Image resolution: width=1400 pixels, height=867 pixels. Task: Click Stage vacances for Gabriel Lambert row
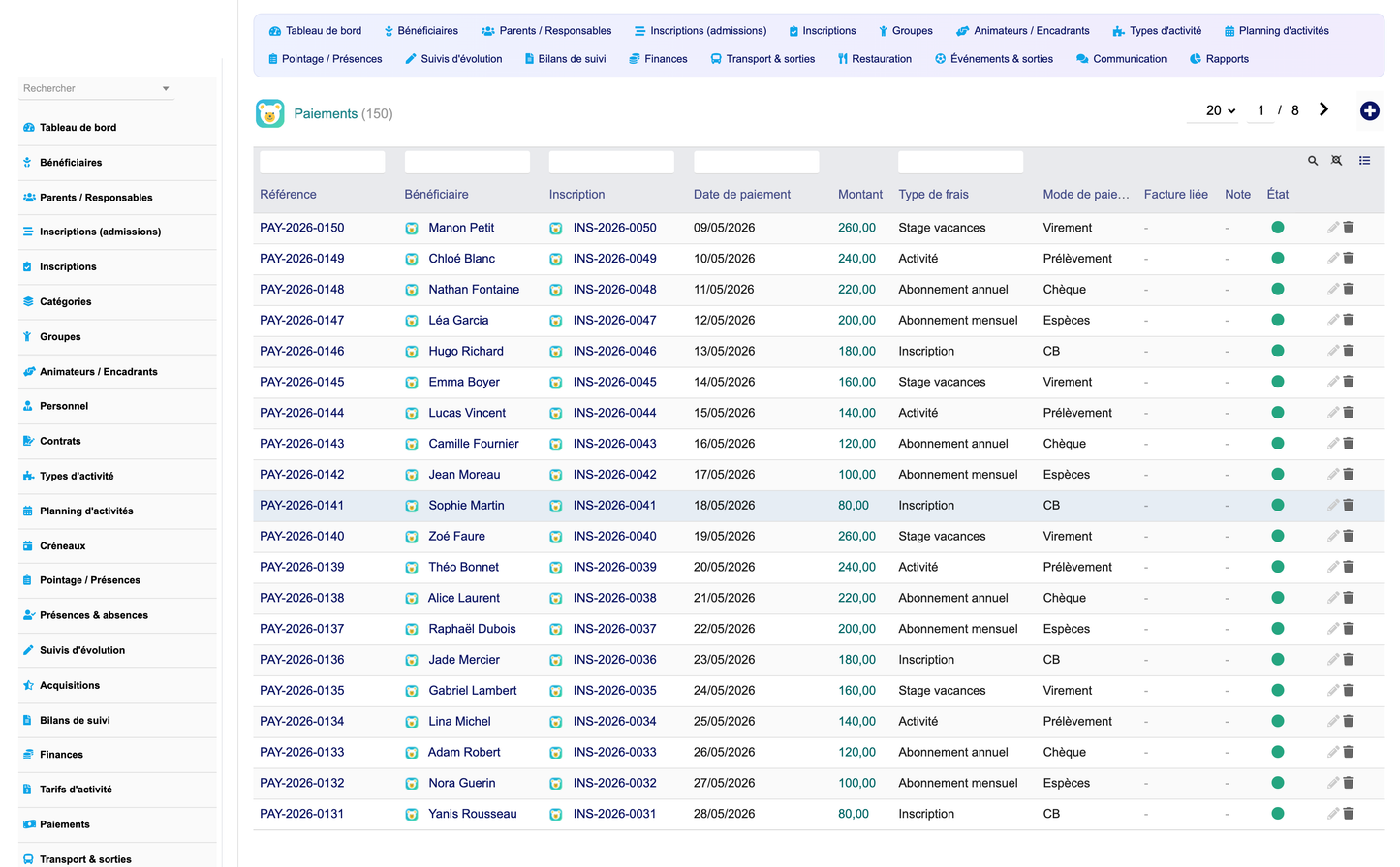942,691
